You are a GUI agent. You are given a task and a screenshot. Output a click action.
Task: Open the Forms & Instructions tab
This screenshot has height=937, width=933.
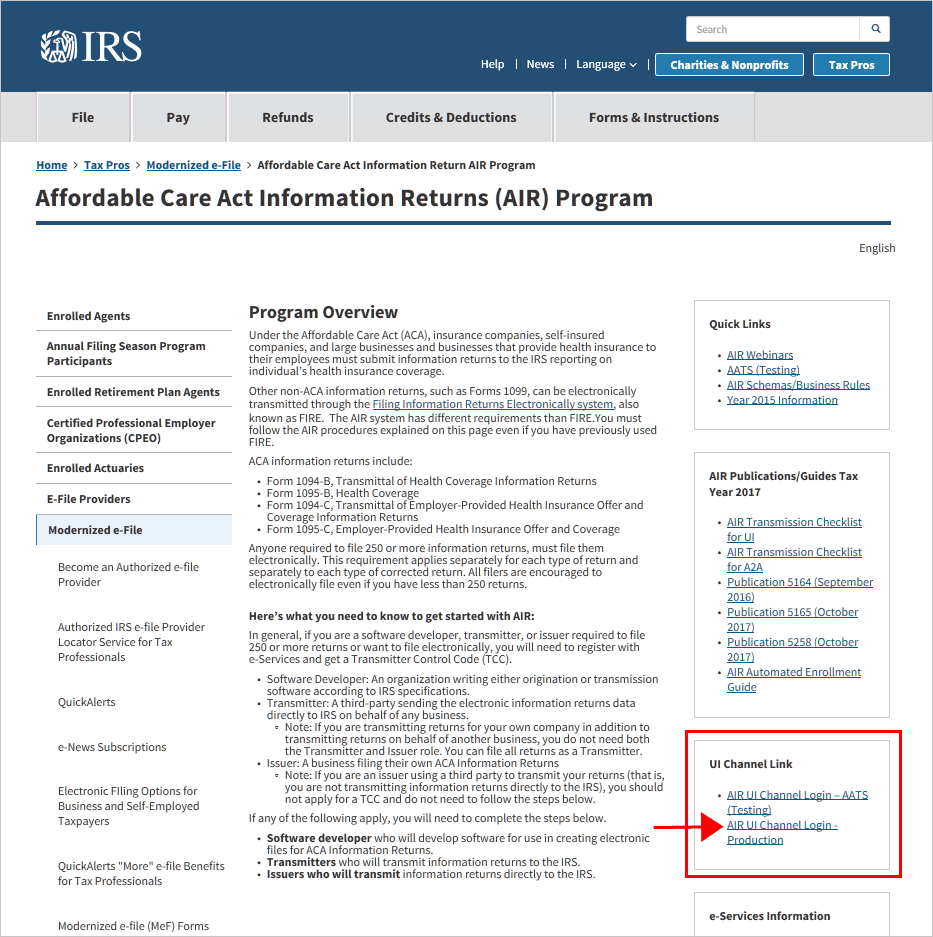tap(654, 117)
